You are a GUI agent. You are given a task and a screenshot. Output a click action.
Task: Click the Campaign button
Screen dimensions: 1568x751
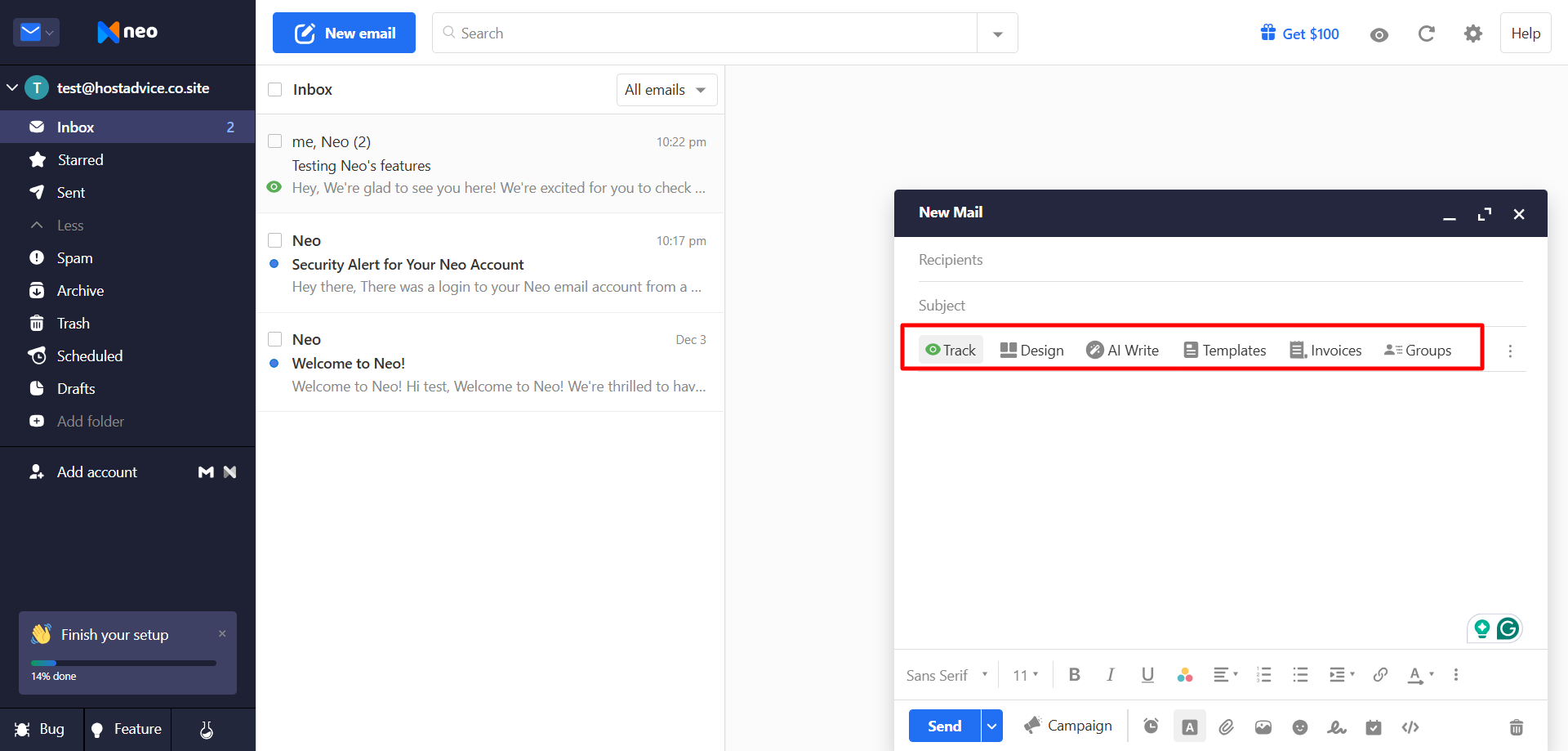pos(1068,726)
